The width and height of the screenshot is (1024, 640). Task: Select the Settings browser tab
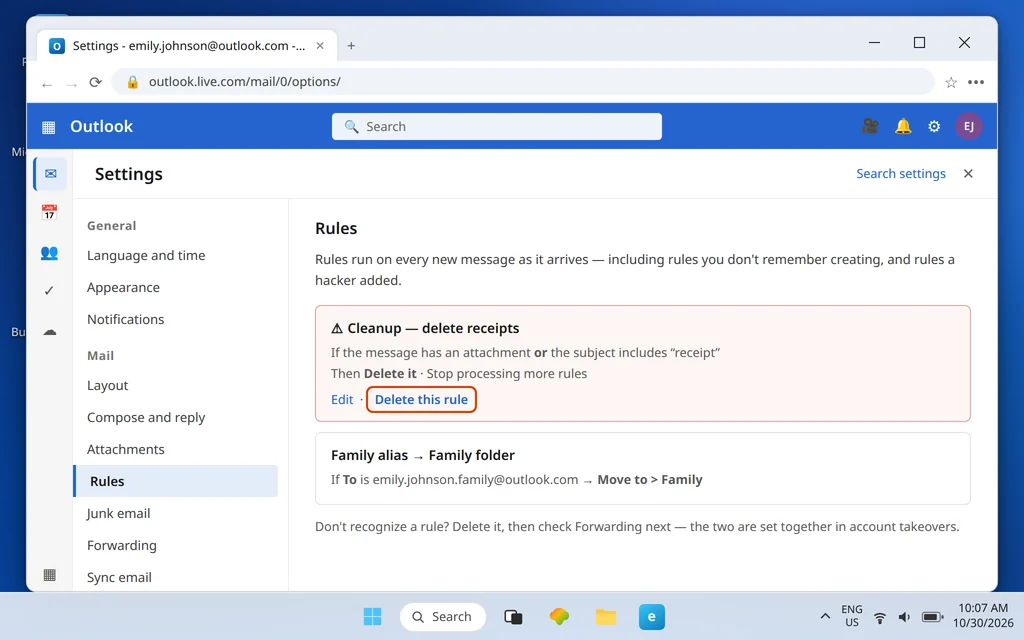click(x=187, y=46)
